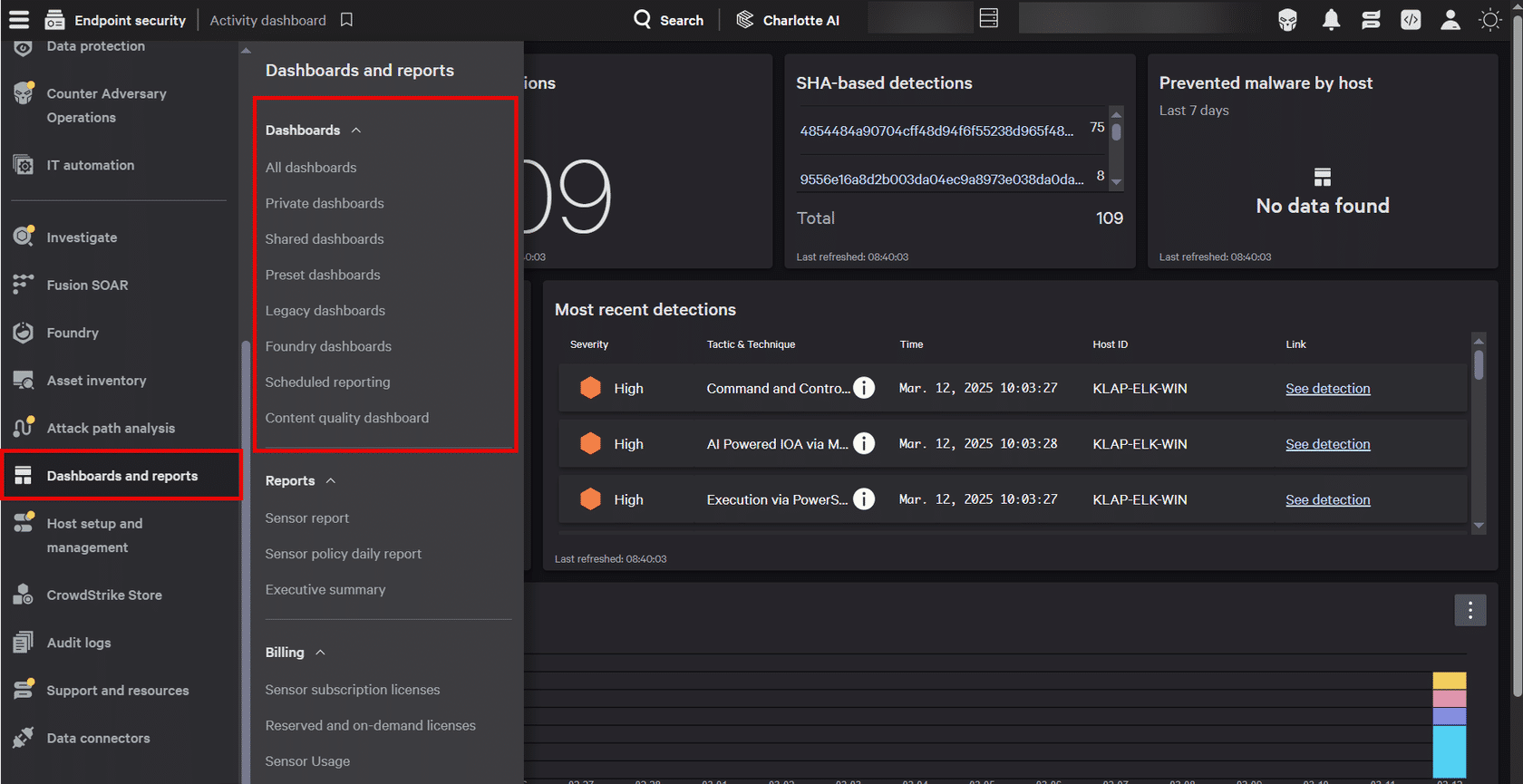The height and width of the screenshot is (784, 1523).
Task: Open the notifications bell
Action: click(1331, 20)
